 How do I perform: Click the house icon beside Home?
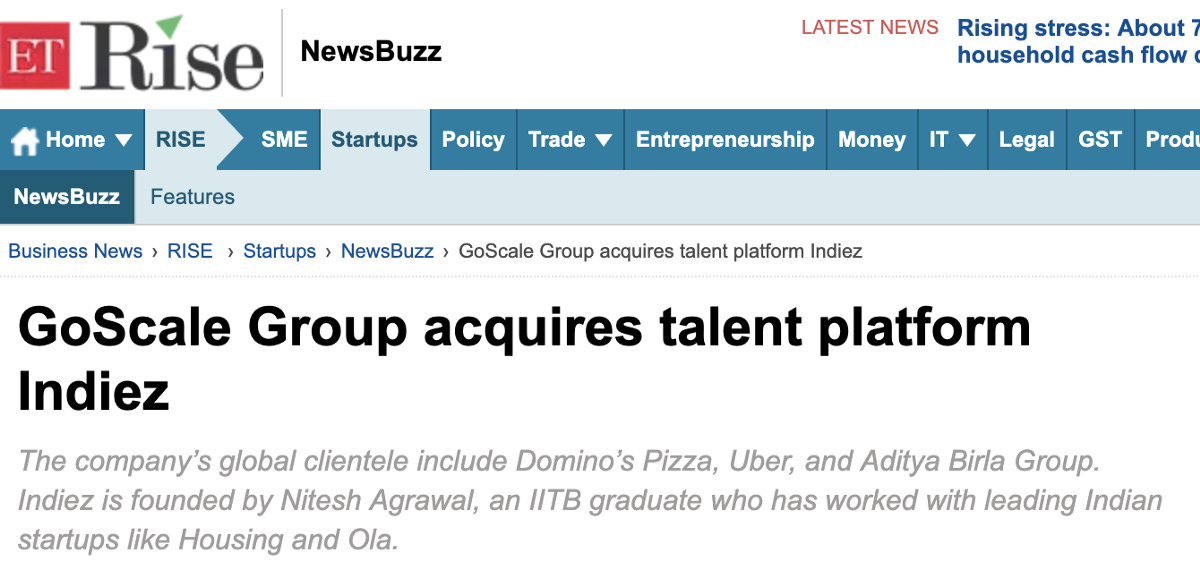pyautogui.click(x=24, y=140)
